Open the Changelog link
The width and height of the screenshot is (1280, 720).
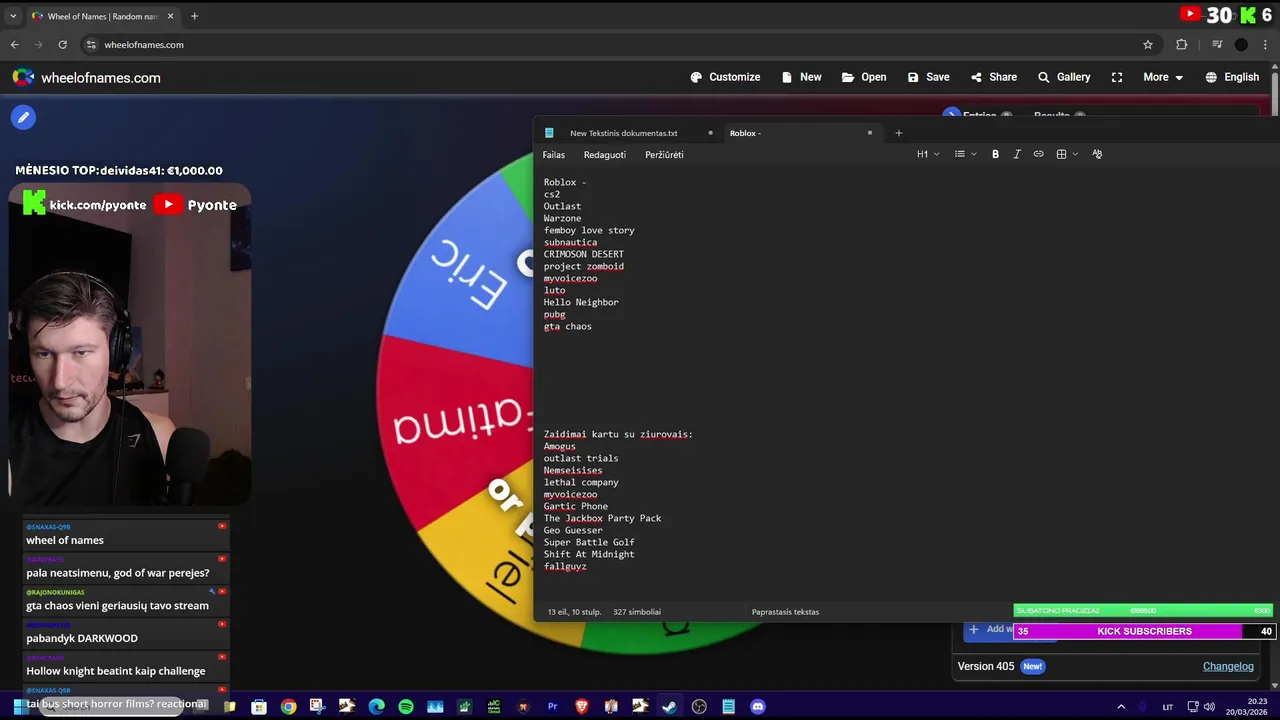[1228, 666]
